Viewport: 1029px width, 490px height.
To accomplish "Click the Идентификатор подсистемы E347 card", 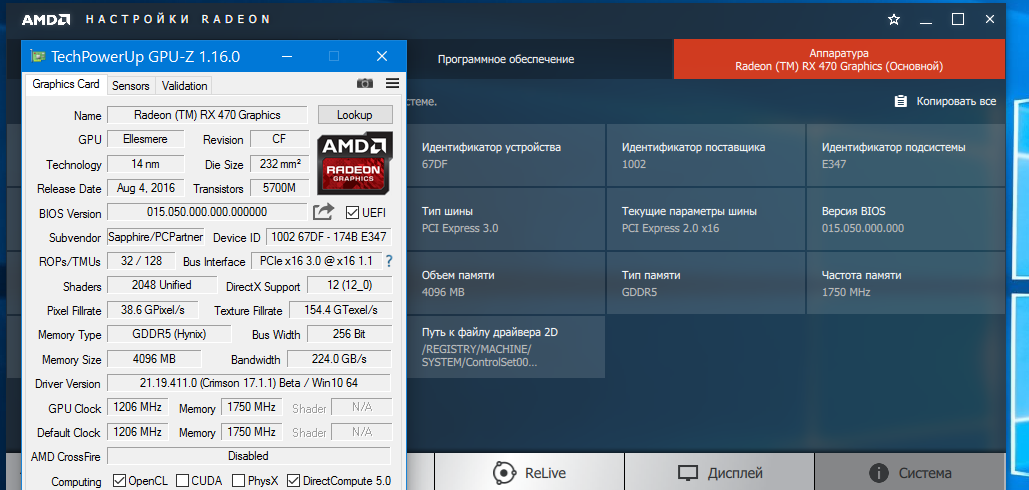I will click(906, 155).
